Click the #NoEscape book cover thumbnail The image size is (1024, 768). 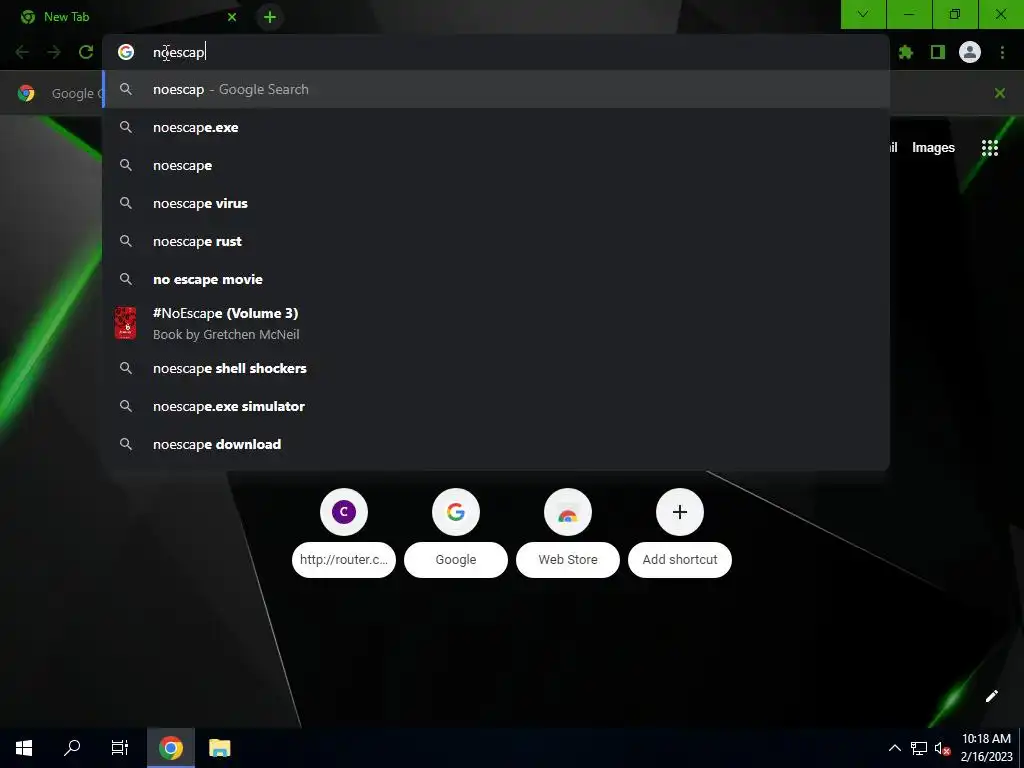125,323
